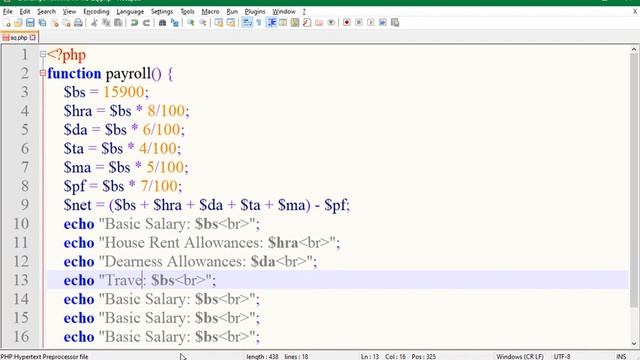Click the Open file toolbar icon
Viewport: 640px width, 360px height.
click(x=18, y=23)
